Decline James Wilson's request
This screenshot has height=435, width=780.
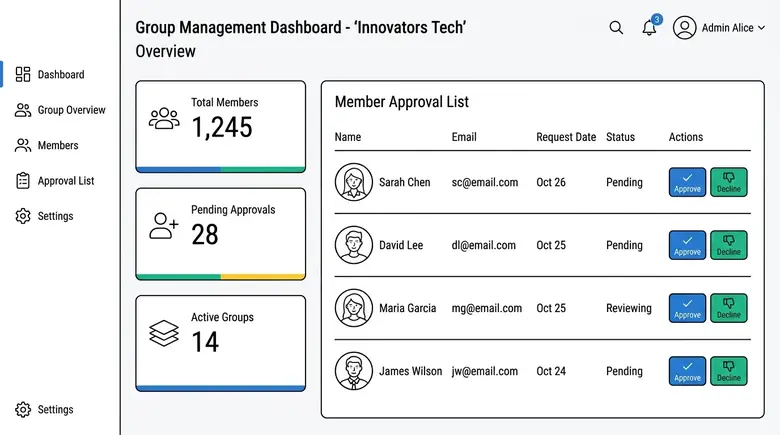728,371
